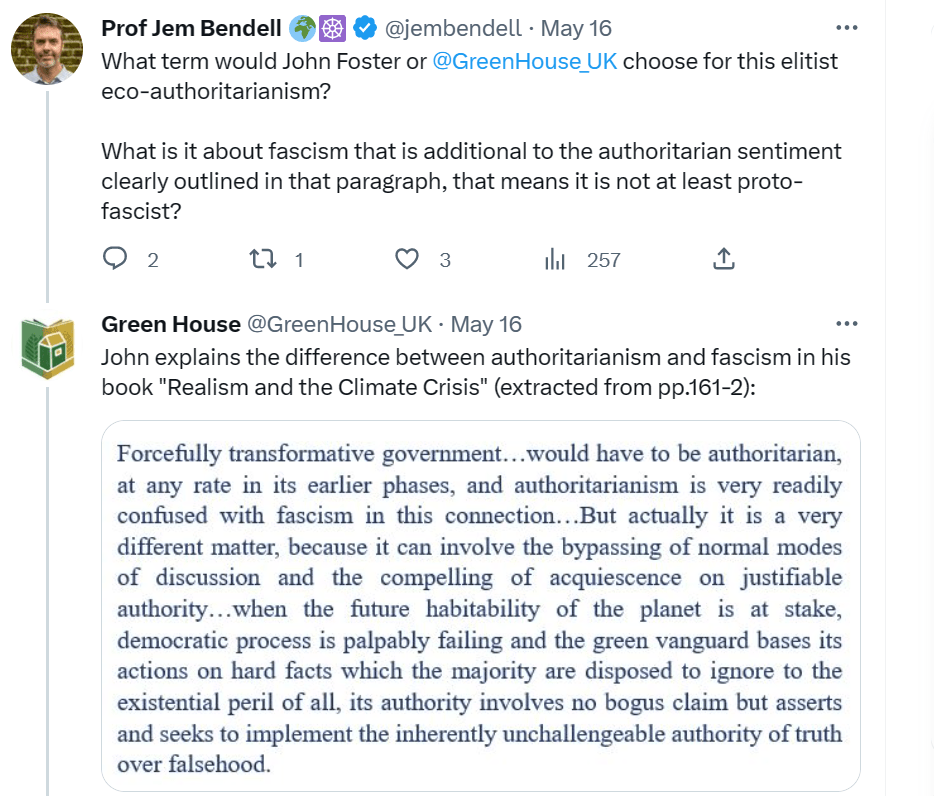Enlarge the book extract image

[480, 606]
